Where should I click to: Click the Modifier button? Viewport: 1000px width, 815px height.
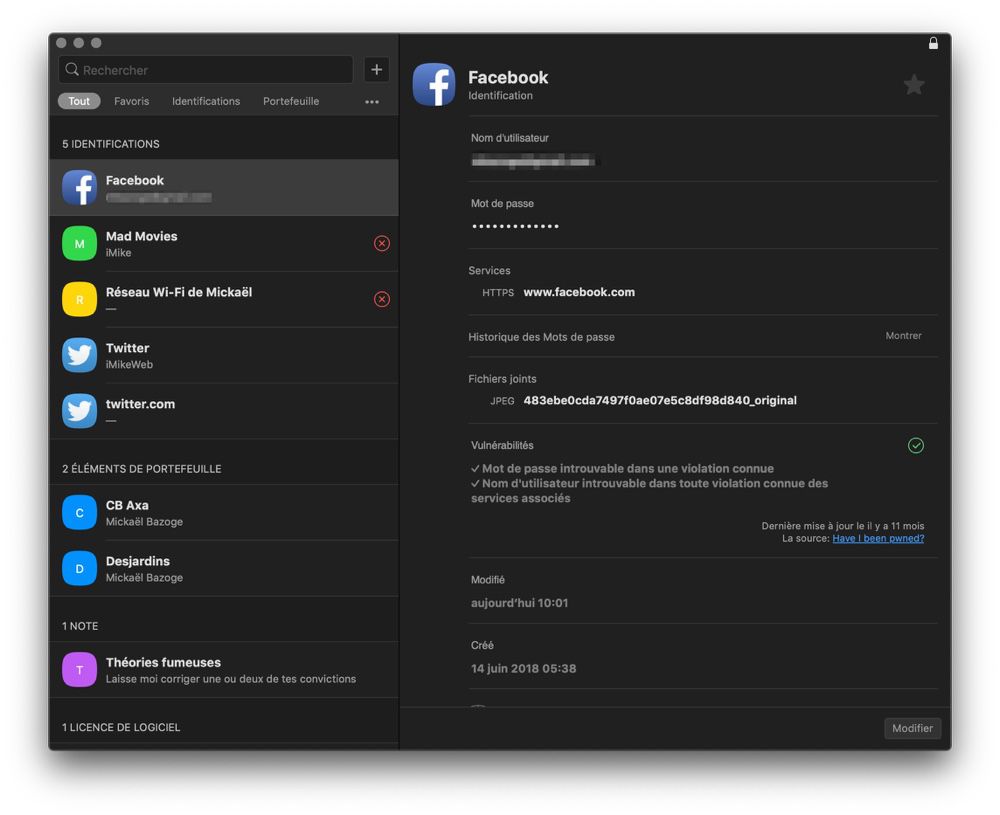coord(912,728)
